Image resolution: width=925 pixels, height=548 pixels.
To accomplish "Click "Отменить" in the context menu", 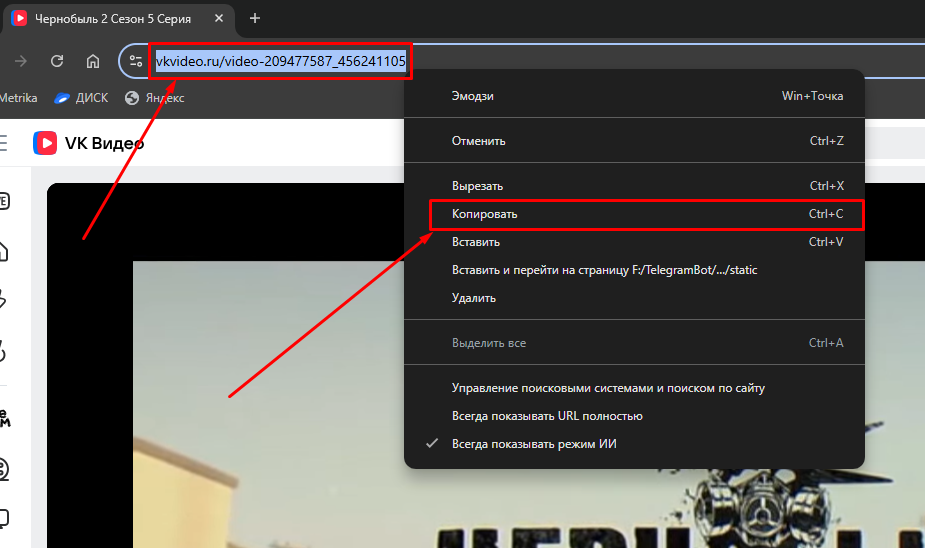I will tap(478, 141).
